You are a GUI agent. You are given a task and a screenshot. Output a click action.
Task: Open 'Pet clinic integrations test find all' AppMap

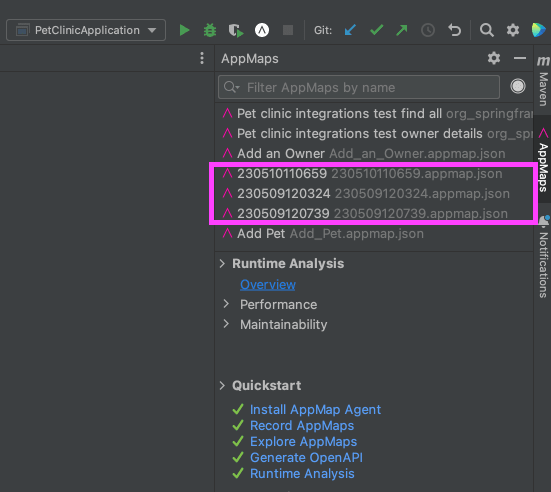374,114
